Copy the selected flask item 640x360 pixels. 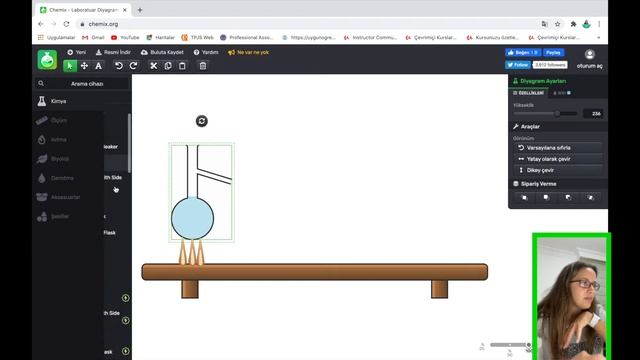click(x=168, y=66)
